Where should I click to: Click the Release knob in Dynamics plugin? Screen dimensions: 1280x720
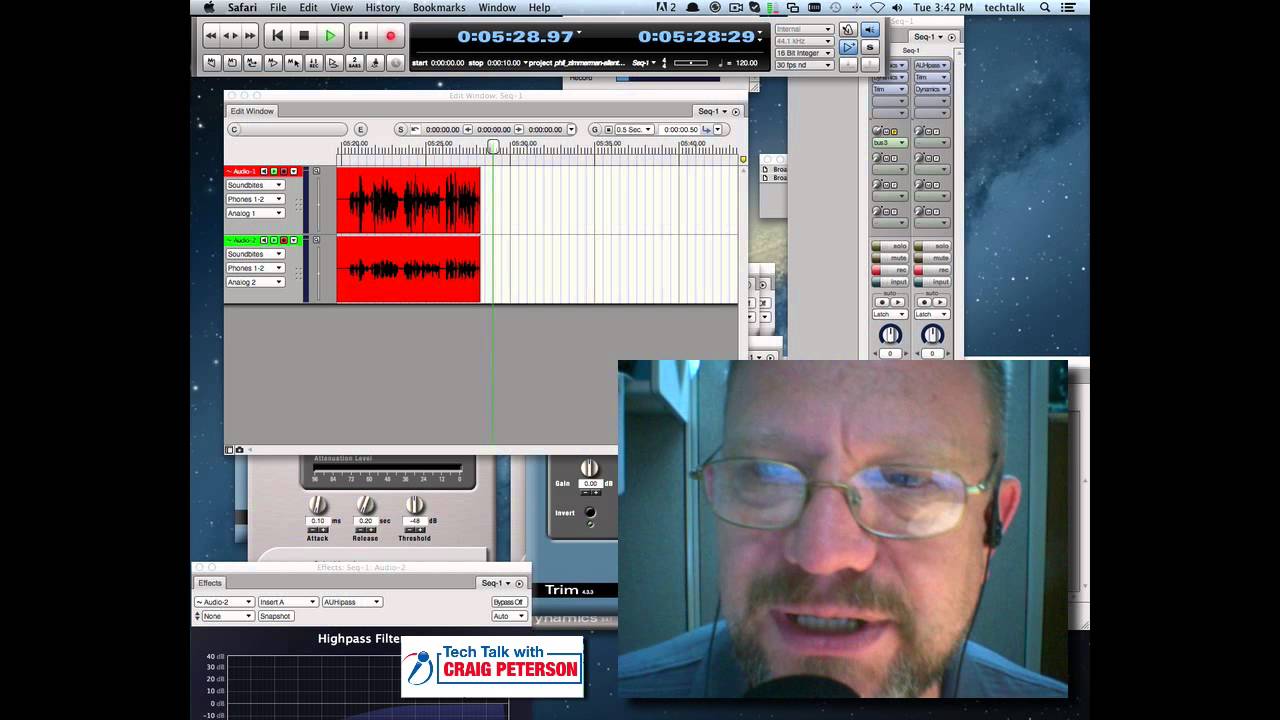point(365,505)
